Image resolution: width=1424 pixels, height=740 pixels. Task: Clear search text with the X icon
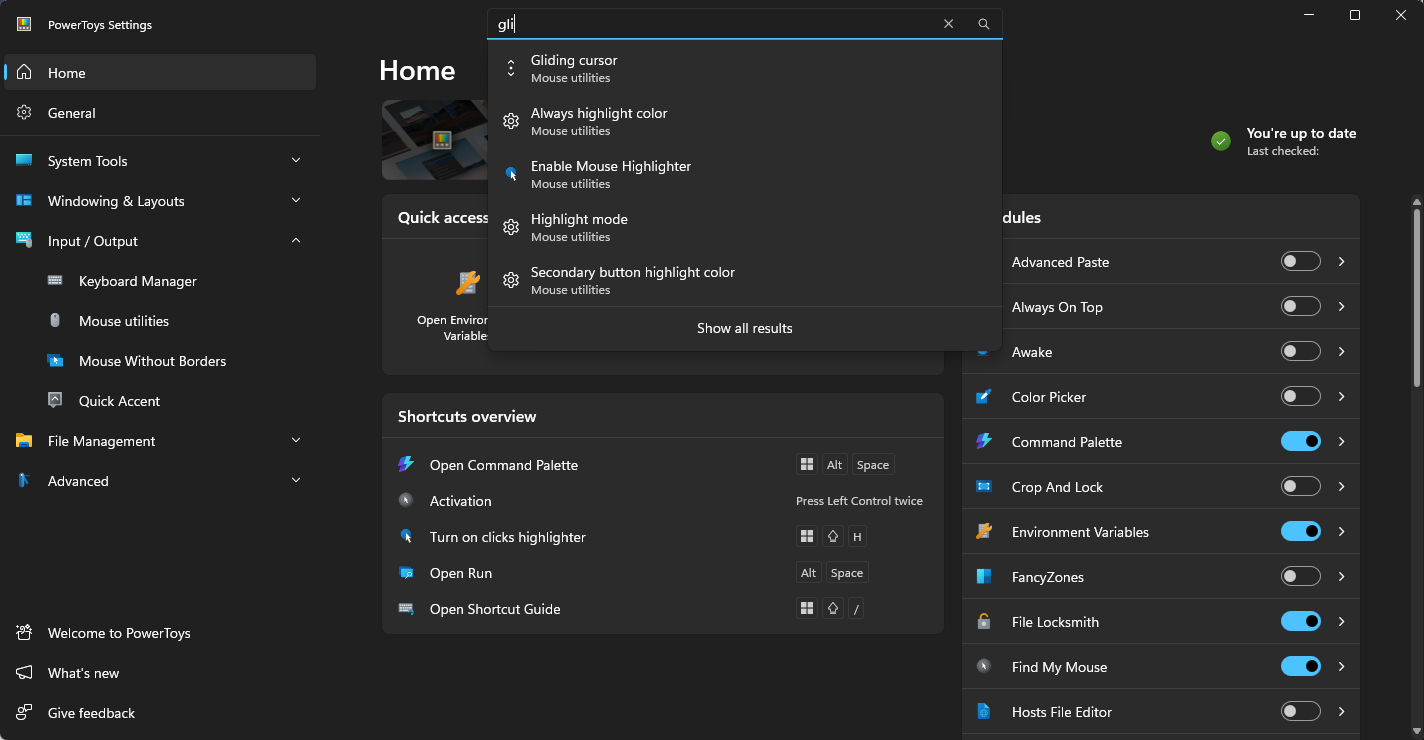coord(948,24)
